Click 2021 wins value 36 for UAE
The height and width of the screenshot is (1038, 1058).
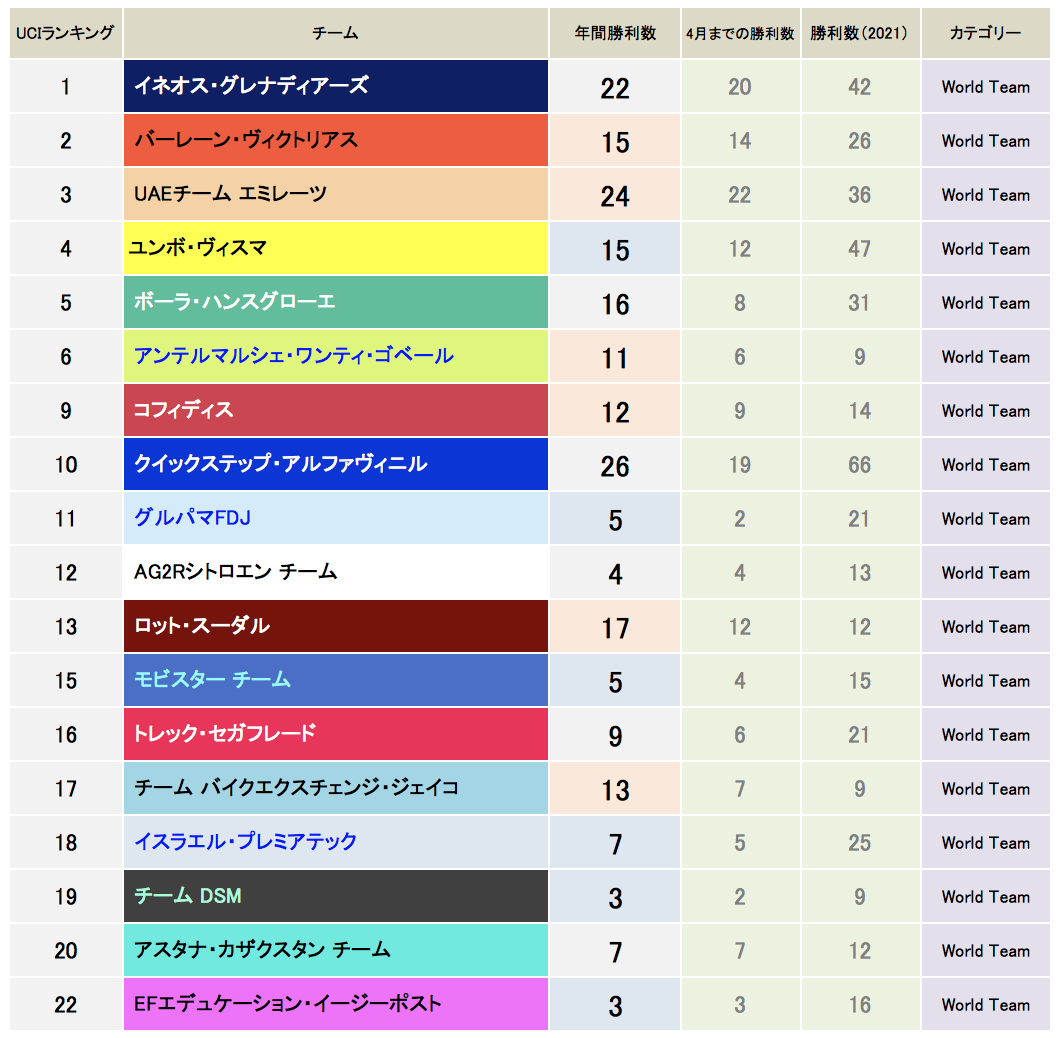pyautogui.click(x=860, y=195)
